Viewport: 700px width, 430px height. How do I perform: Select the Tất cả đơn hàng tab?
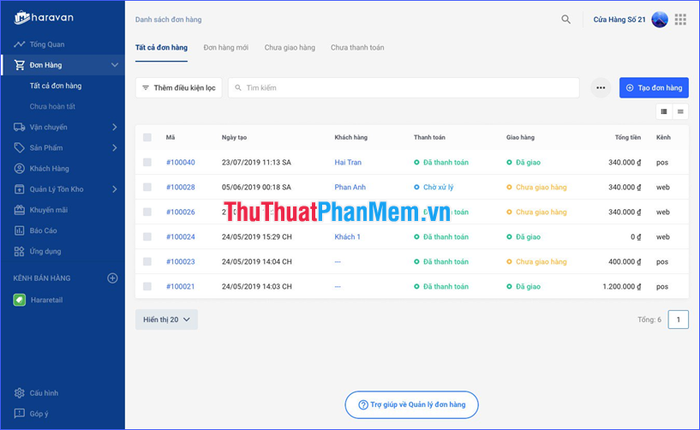click(161, 47)
